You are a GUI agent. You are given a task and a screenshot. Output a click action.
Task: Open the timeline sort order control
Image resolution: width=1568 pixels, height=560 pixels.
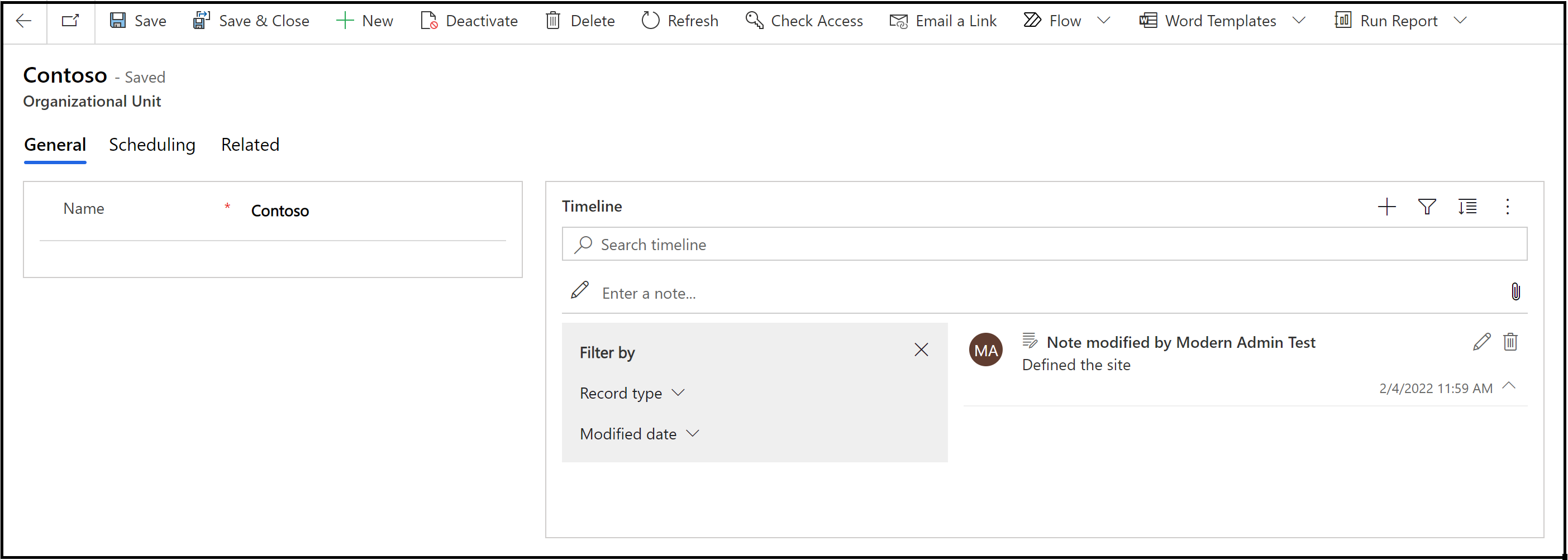coord(1467,207)
